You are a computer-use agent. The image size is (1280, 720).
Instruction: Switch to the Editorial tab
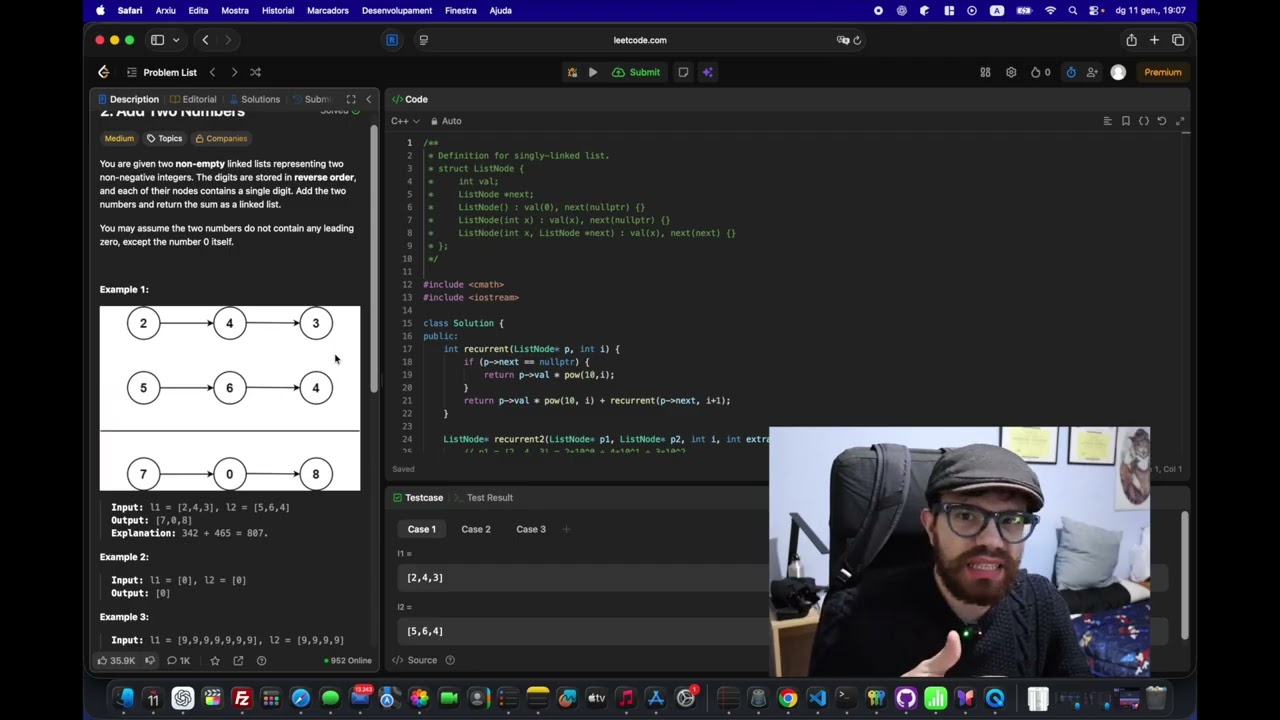[193, 99]
